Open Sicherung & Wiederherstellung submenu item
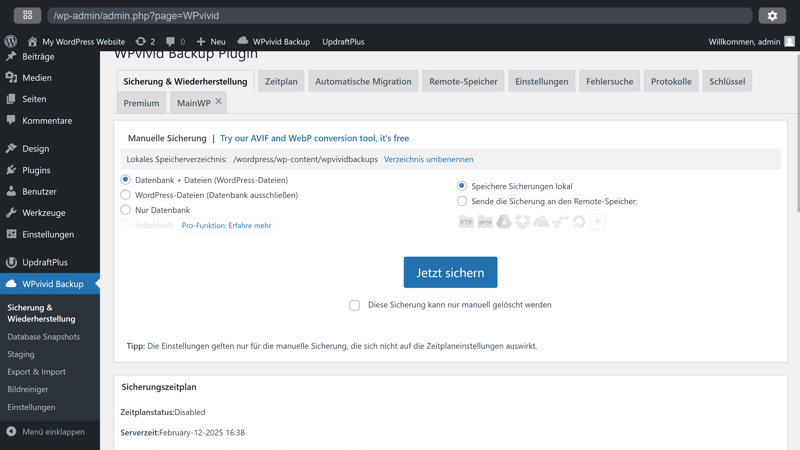Image resolution: width=800 pixels, height=450 pixels. point(41,313)
